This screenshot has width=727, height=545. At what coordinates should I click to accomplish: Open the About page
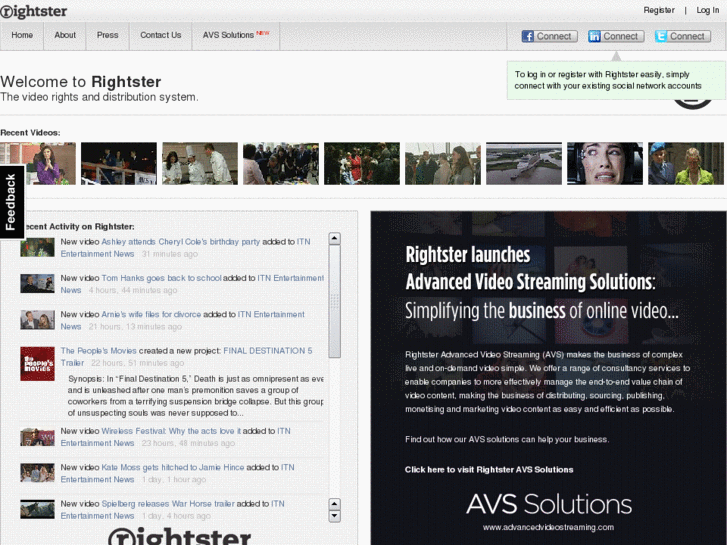(65, 35)
